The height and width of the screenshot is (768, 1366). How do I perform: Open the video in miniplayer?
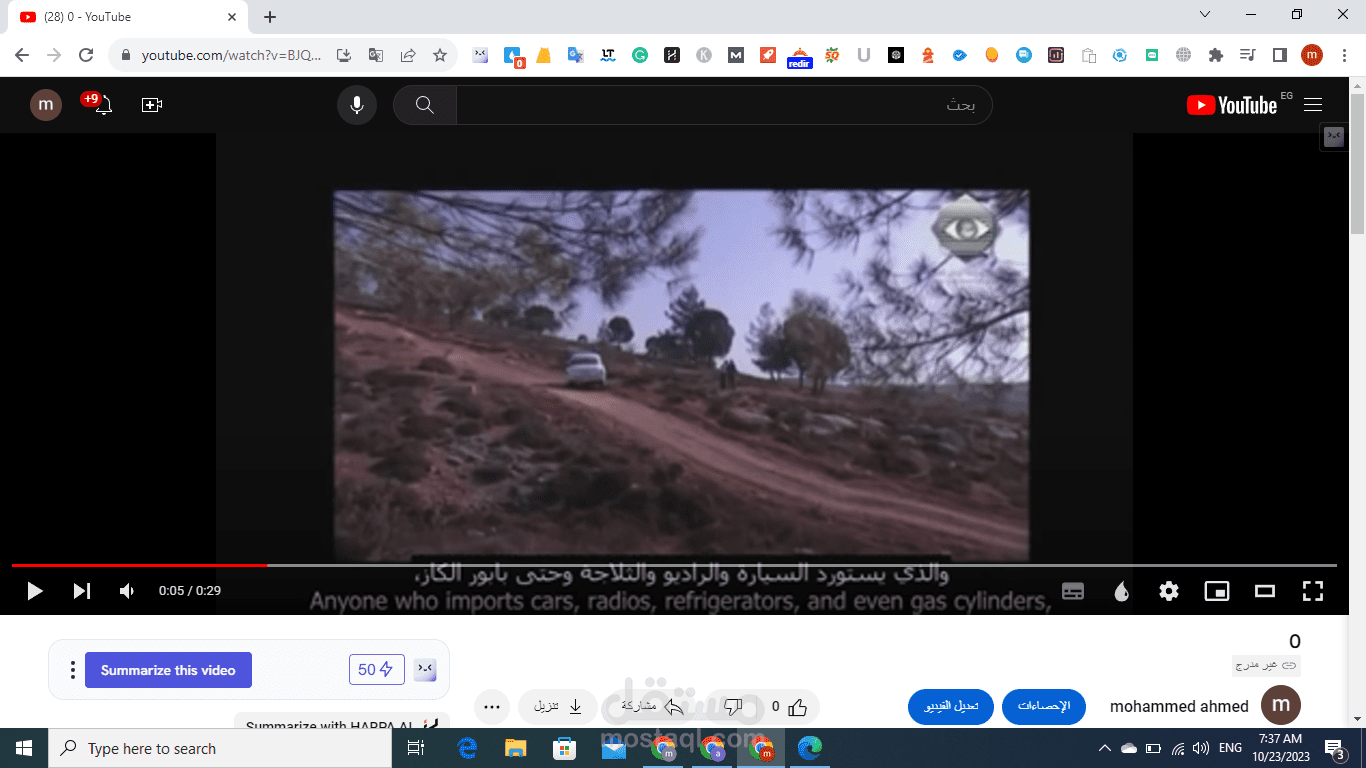click(x=1216, y=591)
